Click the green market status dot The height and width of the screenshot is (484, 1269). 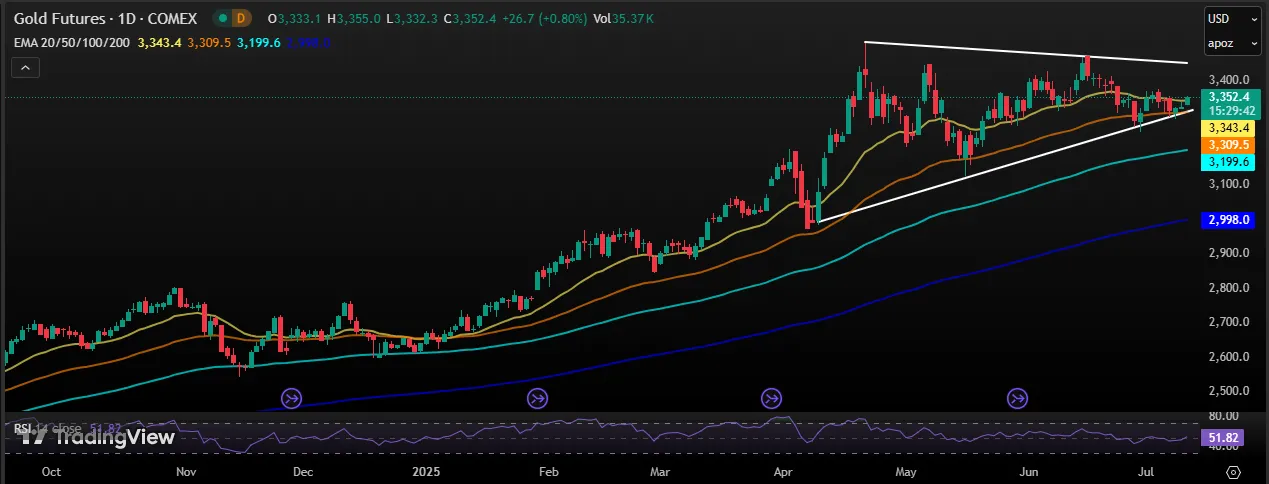coord(220,20)
